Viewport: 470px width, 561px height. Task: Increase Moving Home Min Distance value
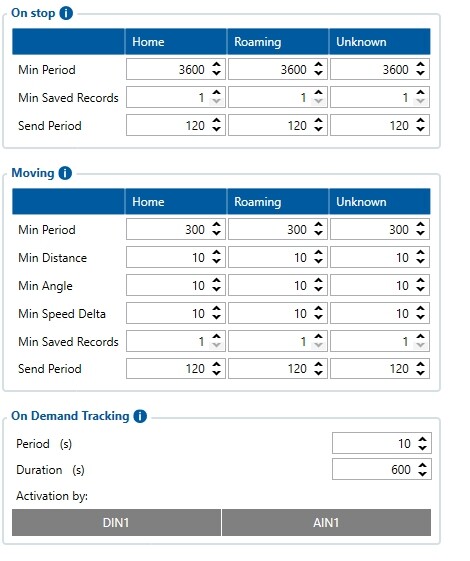tap(216, 253)
